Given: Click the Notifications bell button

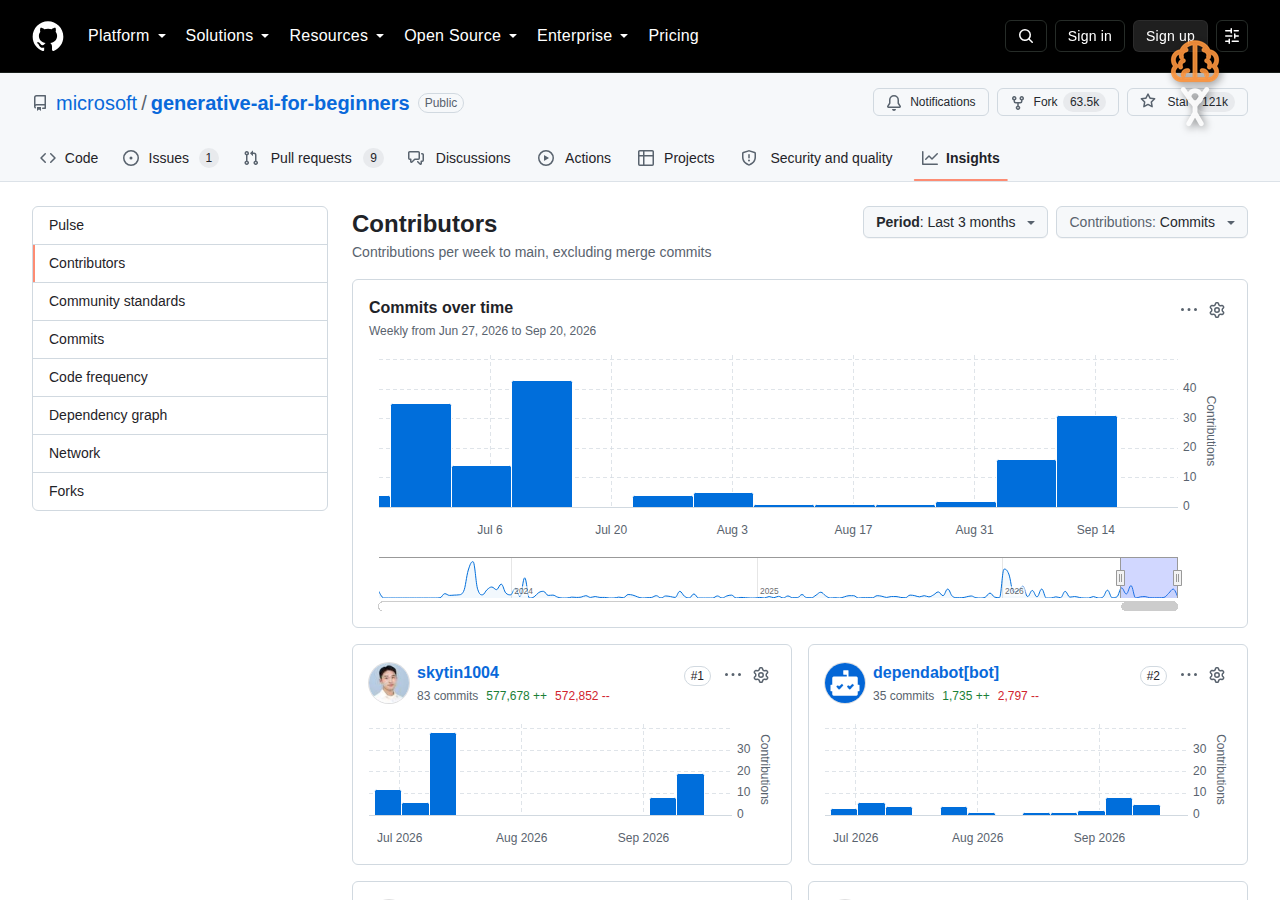Looking at the screenshot, I should click(x=931, y=102).
